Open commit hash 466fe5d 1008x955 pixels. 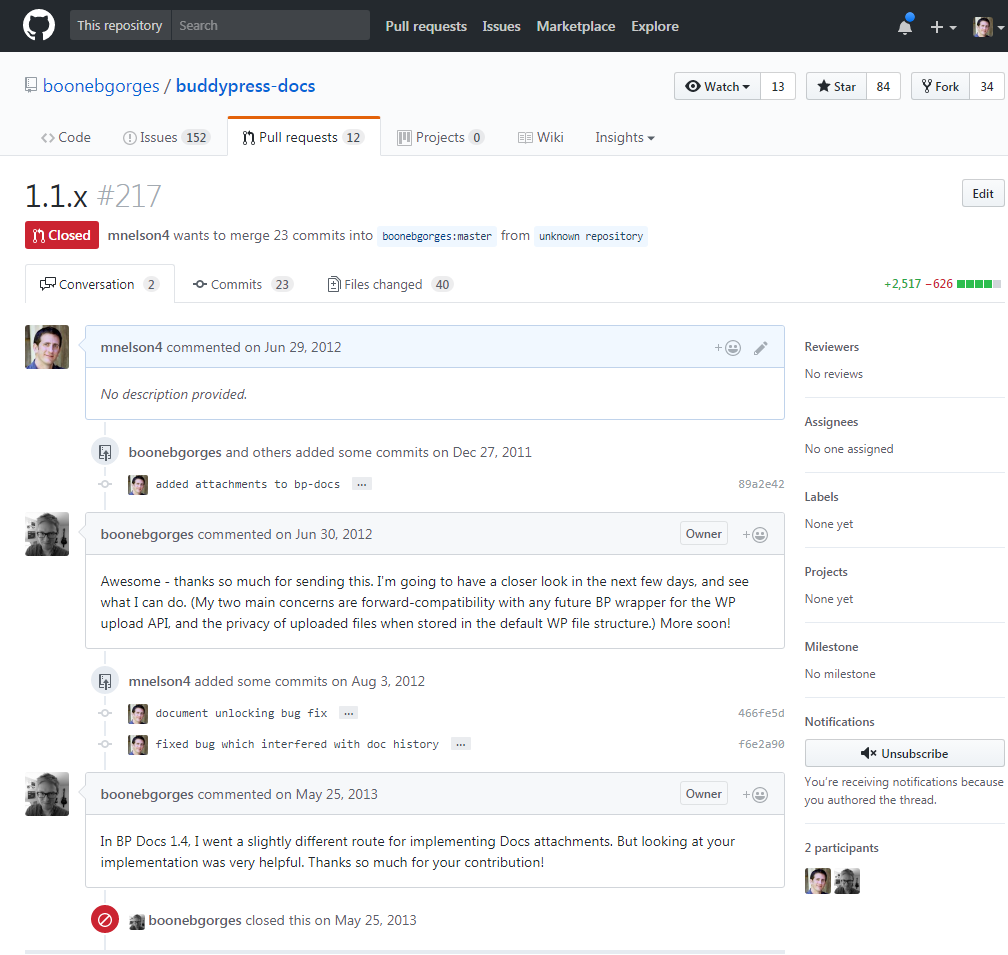[761, 713]
